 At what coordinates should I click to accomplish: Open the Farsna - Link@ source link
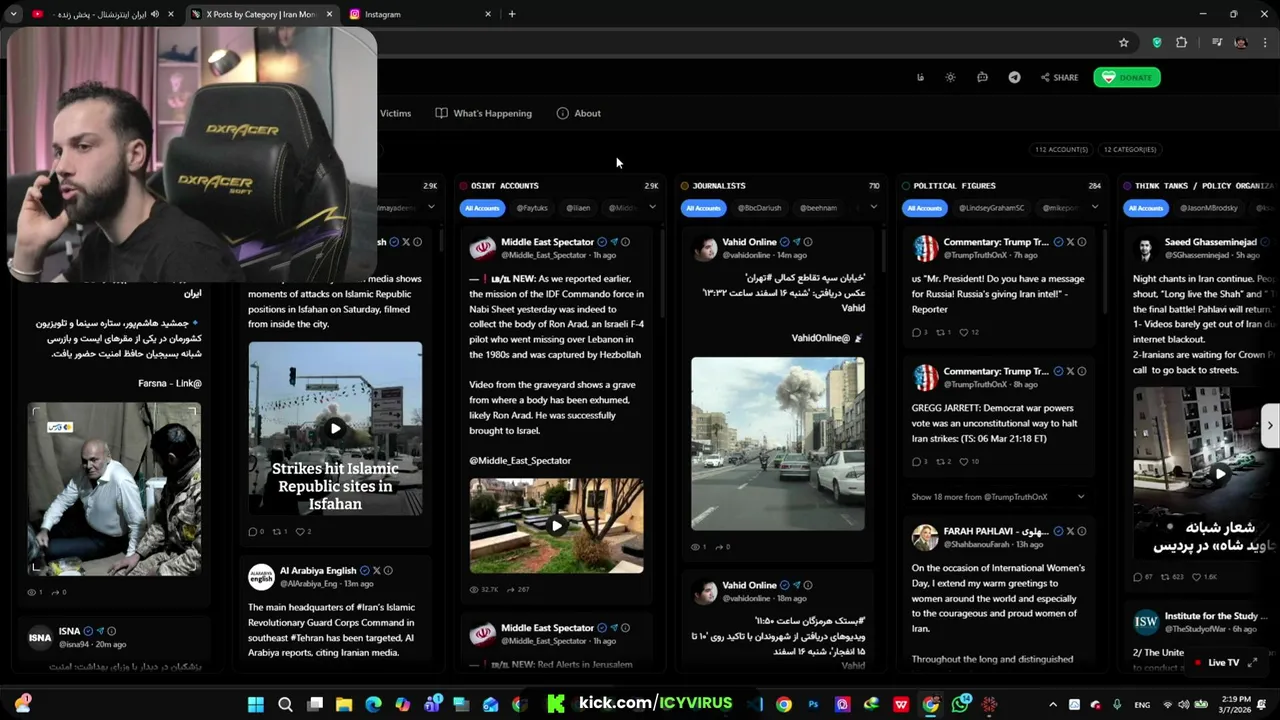click(x=170, y=383)
